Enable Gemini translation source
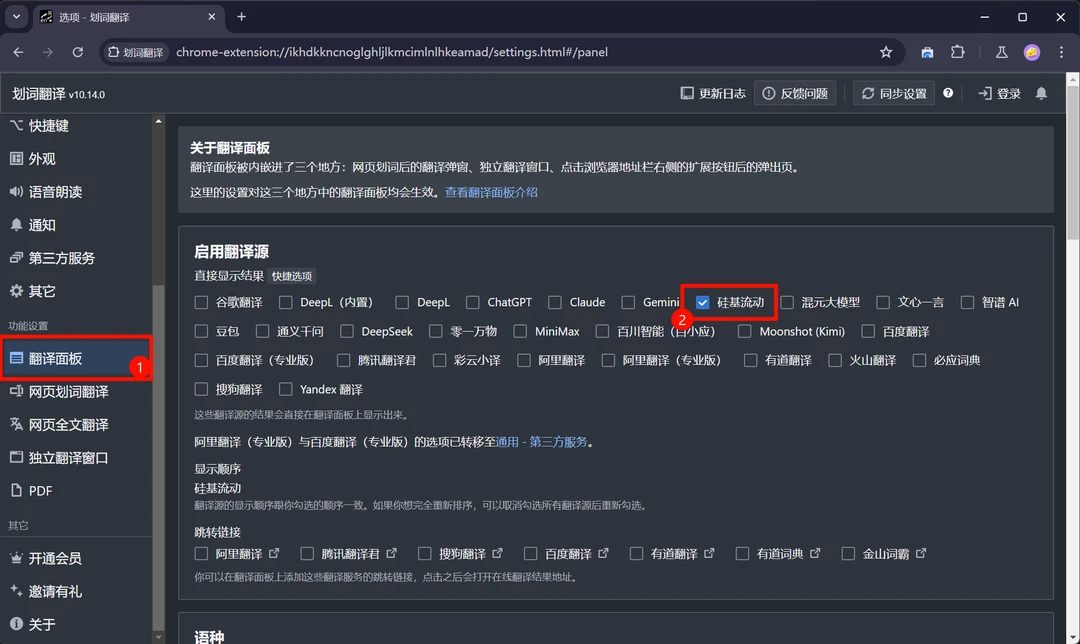Viewport: 1080px width, 644px height. (628, 302)
